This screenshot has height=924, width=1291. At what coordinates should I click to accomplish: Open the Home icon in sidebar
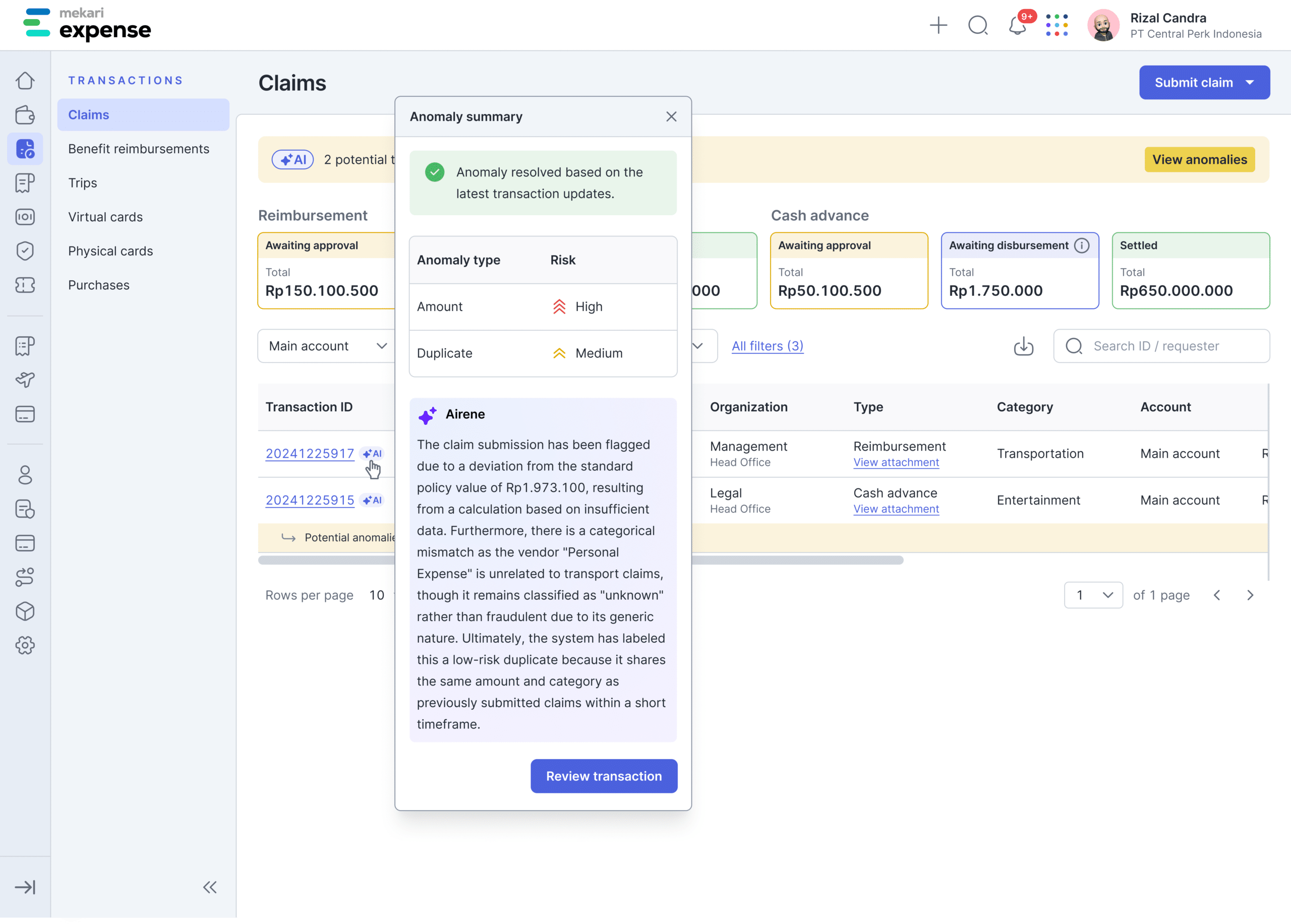25,81
